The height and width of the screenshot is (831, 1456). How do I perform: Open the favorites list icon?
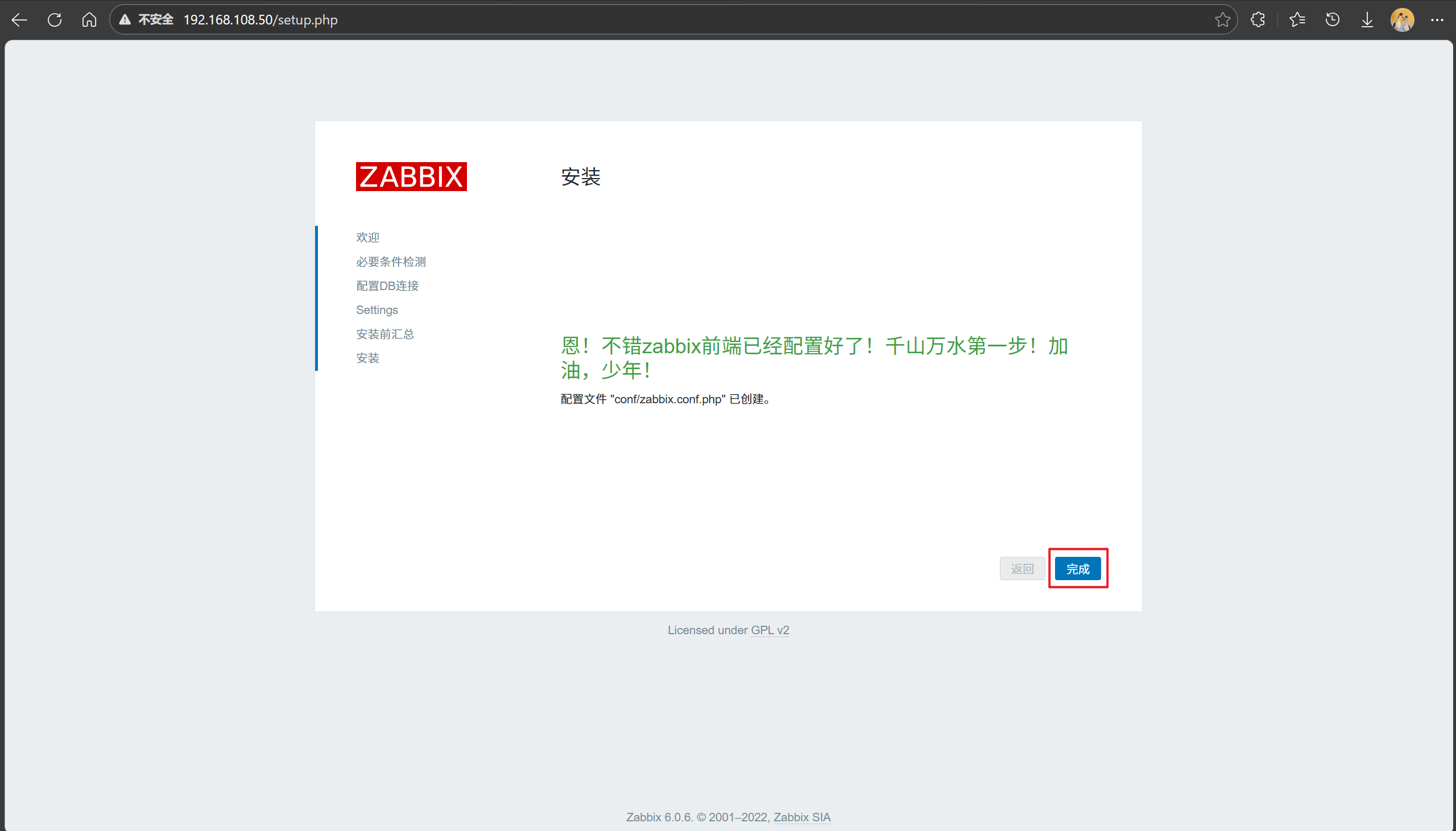click(x=1297, y=20)
